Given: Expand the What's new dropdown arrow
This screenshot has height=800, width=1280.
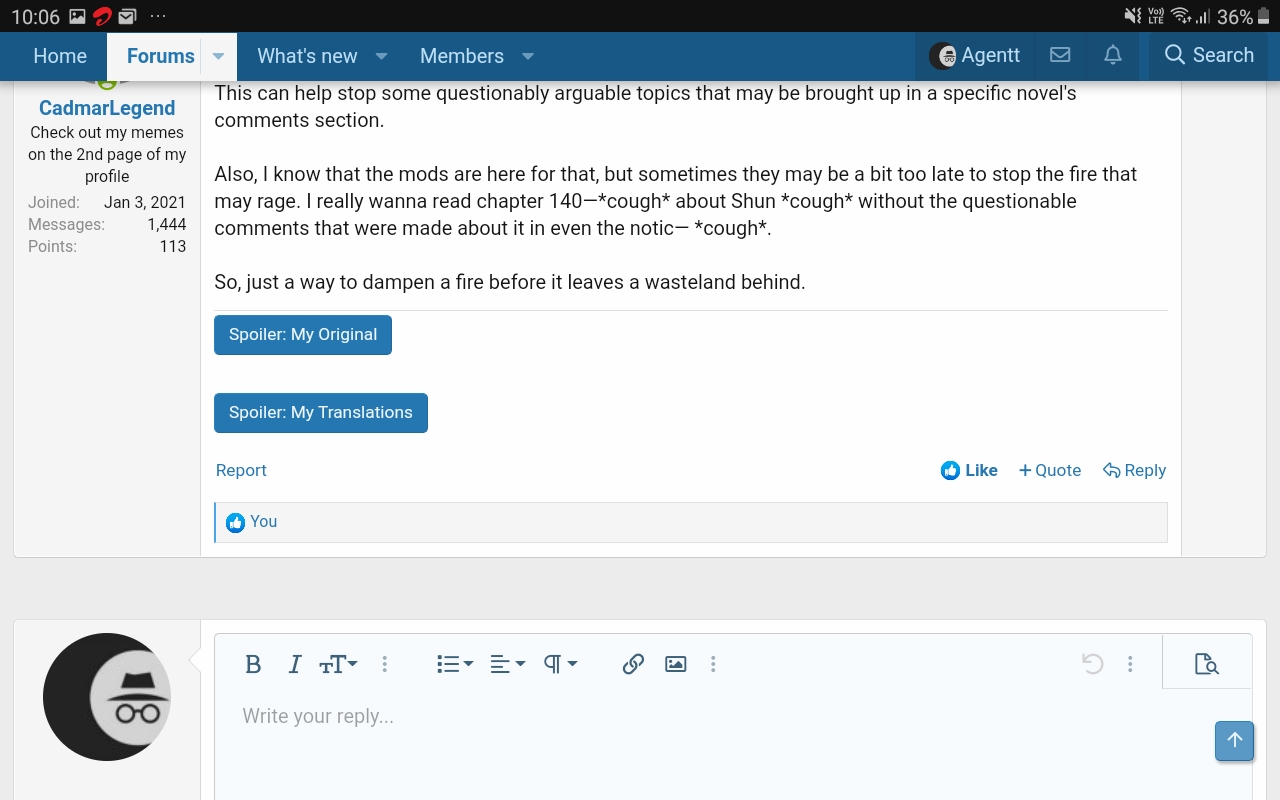Looking at the screenshot, I should coord(381,57).
